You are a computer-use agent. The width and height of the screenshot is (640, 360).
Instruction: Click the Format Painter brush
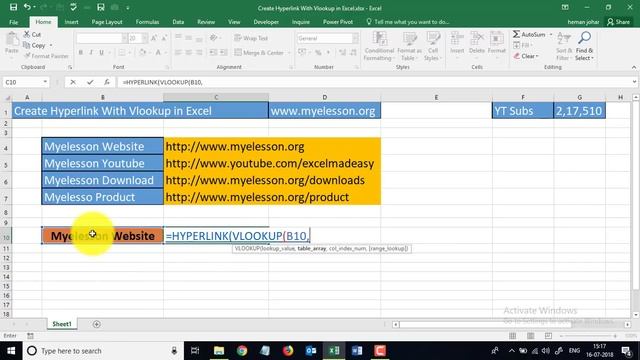pos(27,56)
